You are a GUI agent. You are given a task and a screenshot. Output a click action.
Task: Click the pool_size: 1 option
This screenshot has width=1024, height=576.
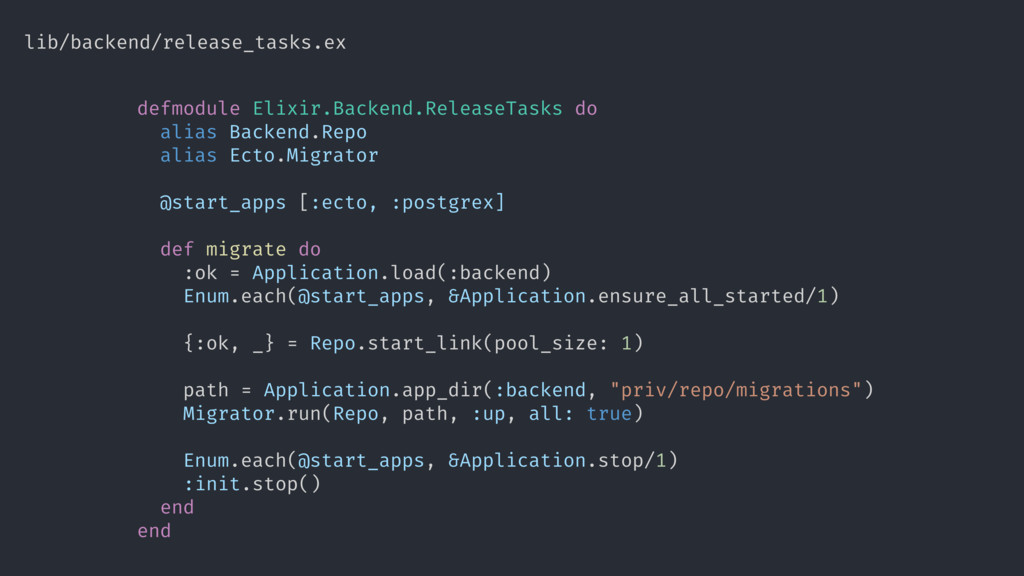563,344
